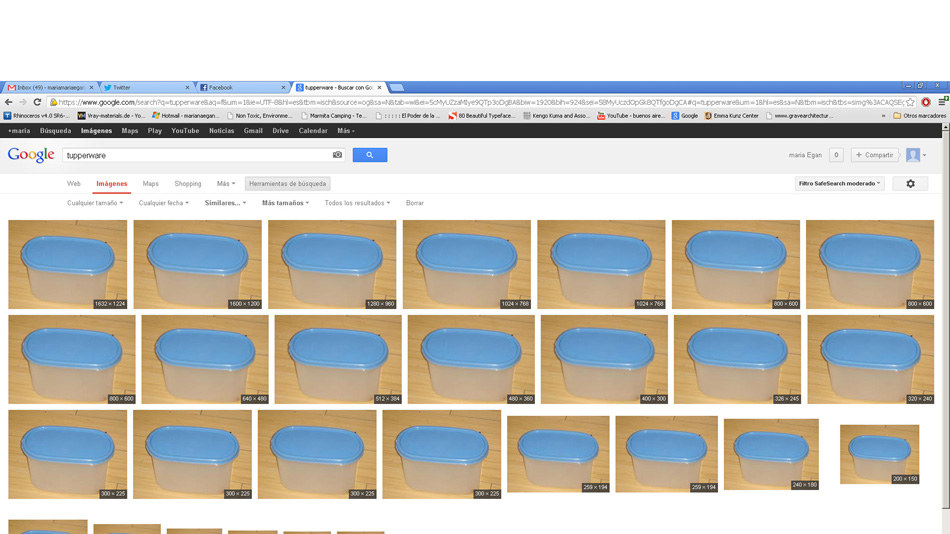Open the Otros marcadores folder
950x534 pixels.
coord(919,116)
